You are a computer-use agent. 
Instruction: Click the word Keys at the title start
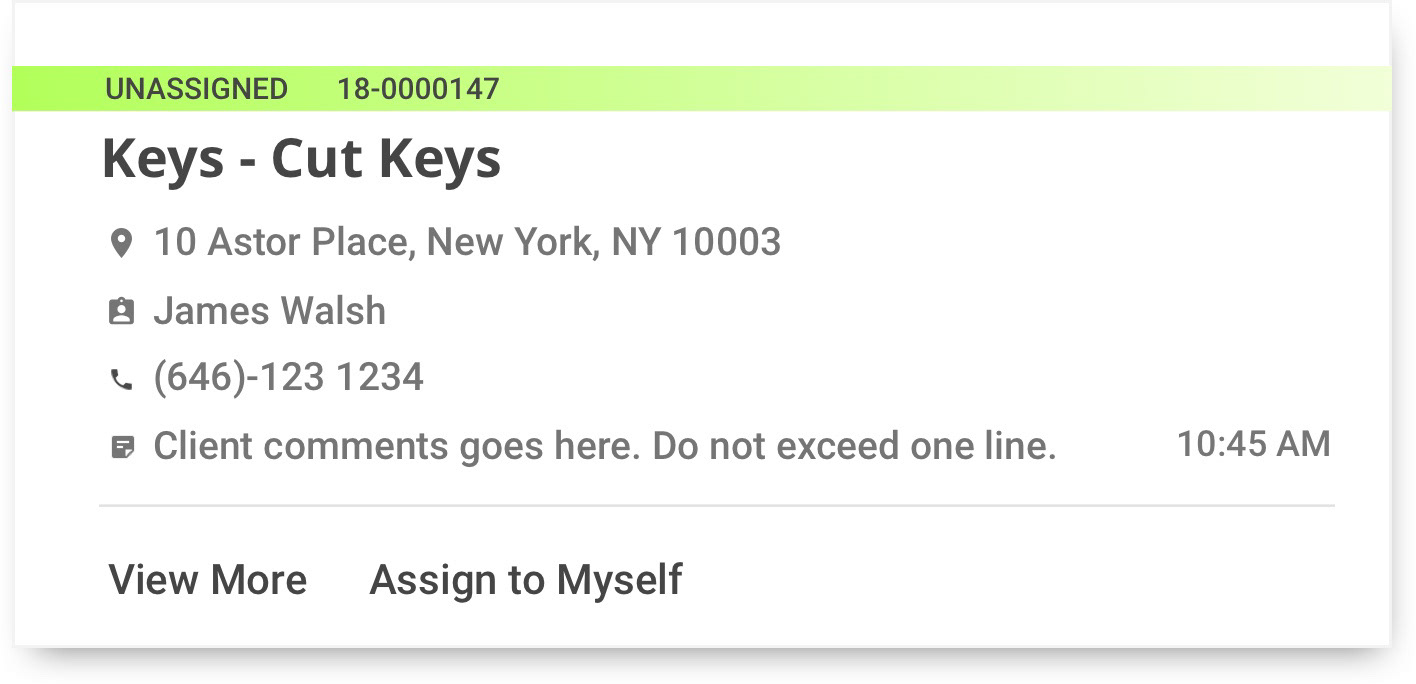[163, 158]
